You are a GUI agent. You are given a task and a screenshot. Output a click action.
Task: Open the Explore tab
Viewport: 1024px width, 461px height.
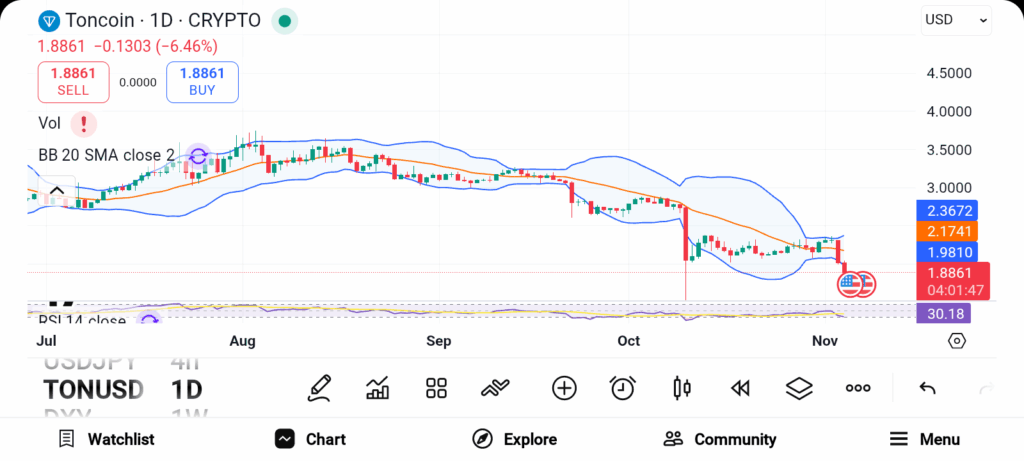click(514, 439)
